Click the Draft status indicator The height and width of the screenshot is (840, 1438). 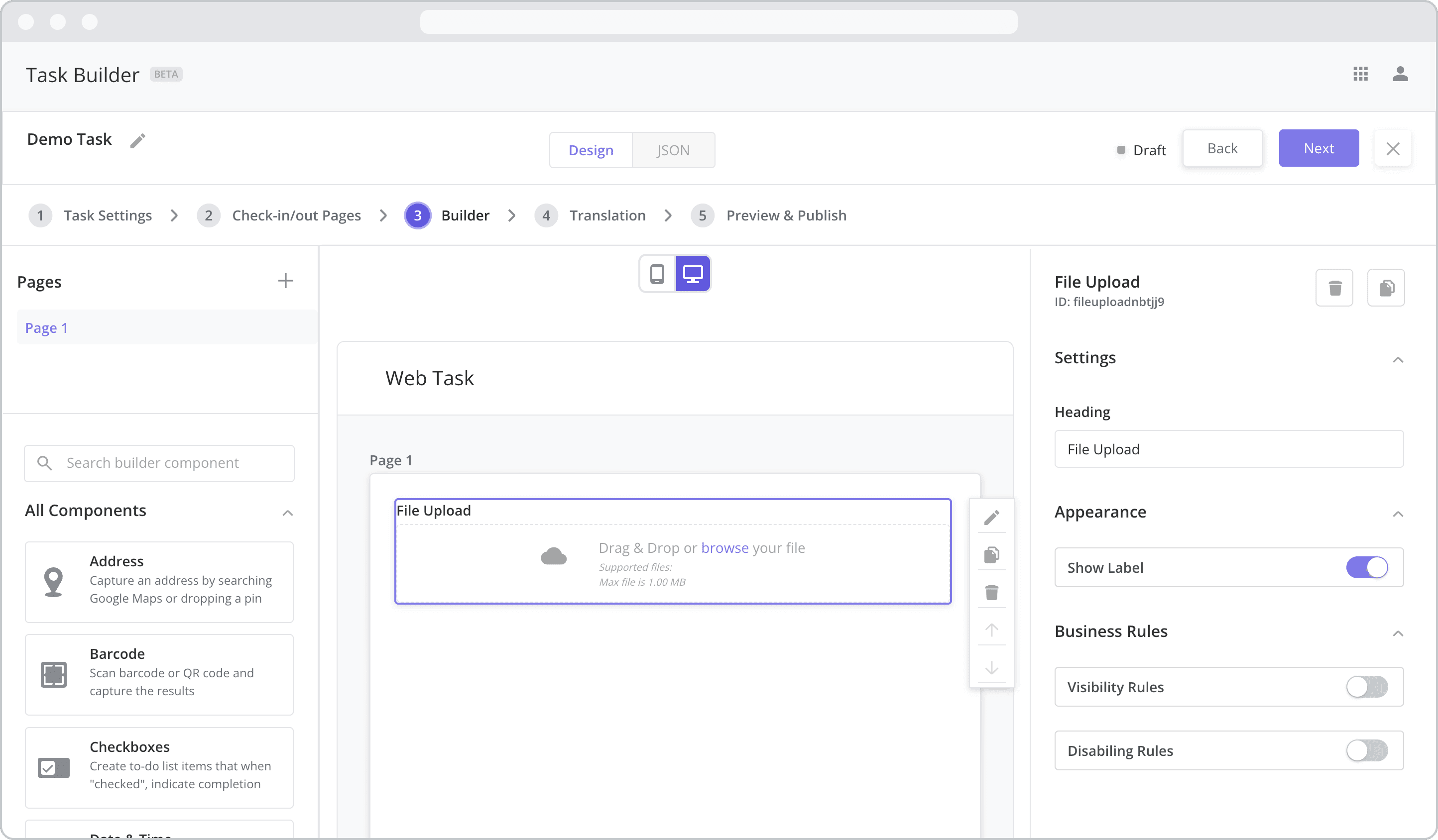1141,150
